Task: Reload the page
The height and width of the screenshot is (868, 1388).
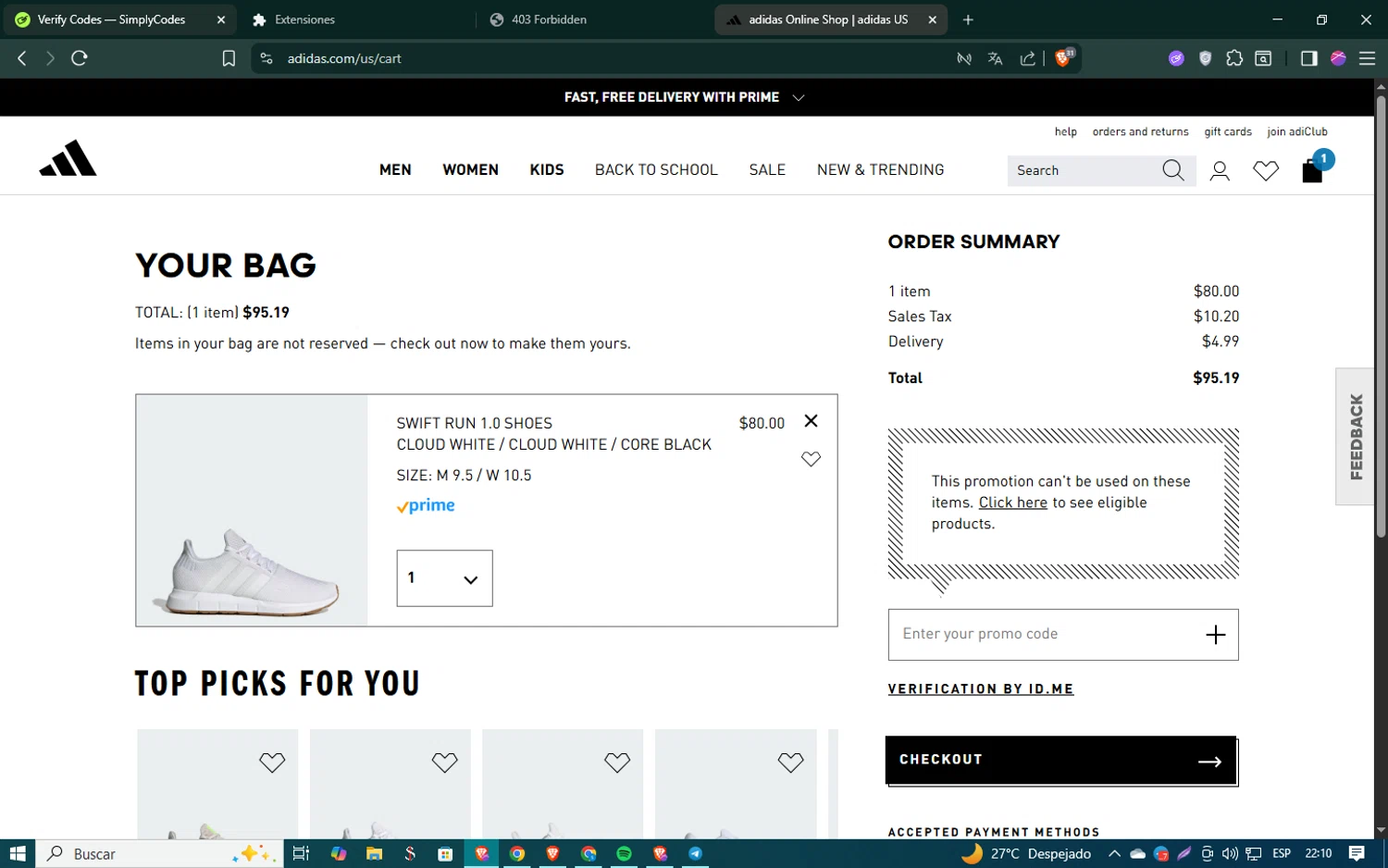Action: pyautogui.click(x=80, y=58)
